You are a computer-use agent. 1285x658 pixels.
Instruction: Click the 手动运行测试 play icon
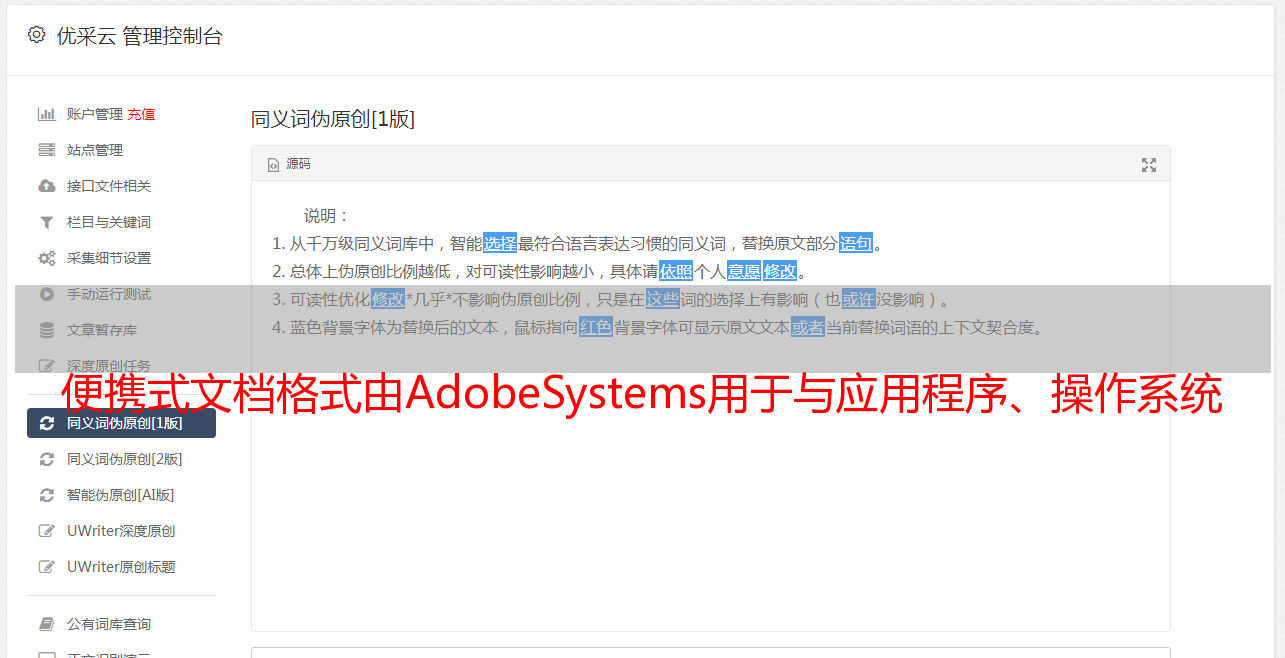(46, 294)
